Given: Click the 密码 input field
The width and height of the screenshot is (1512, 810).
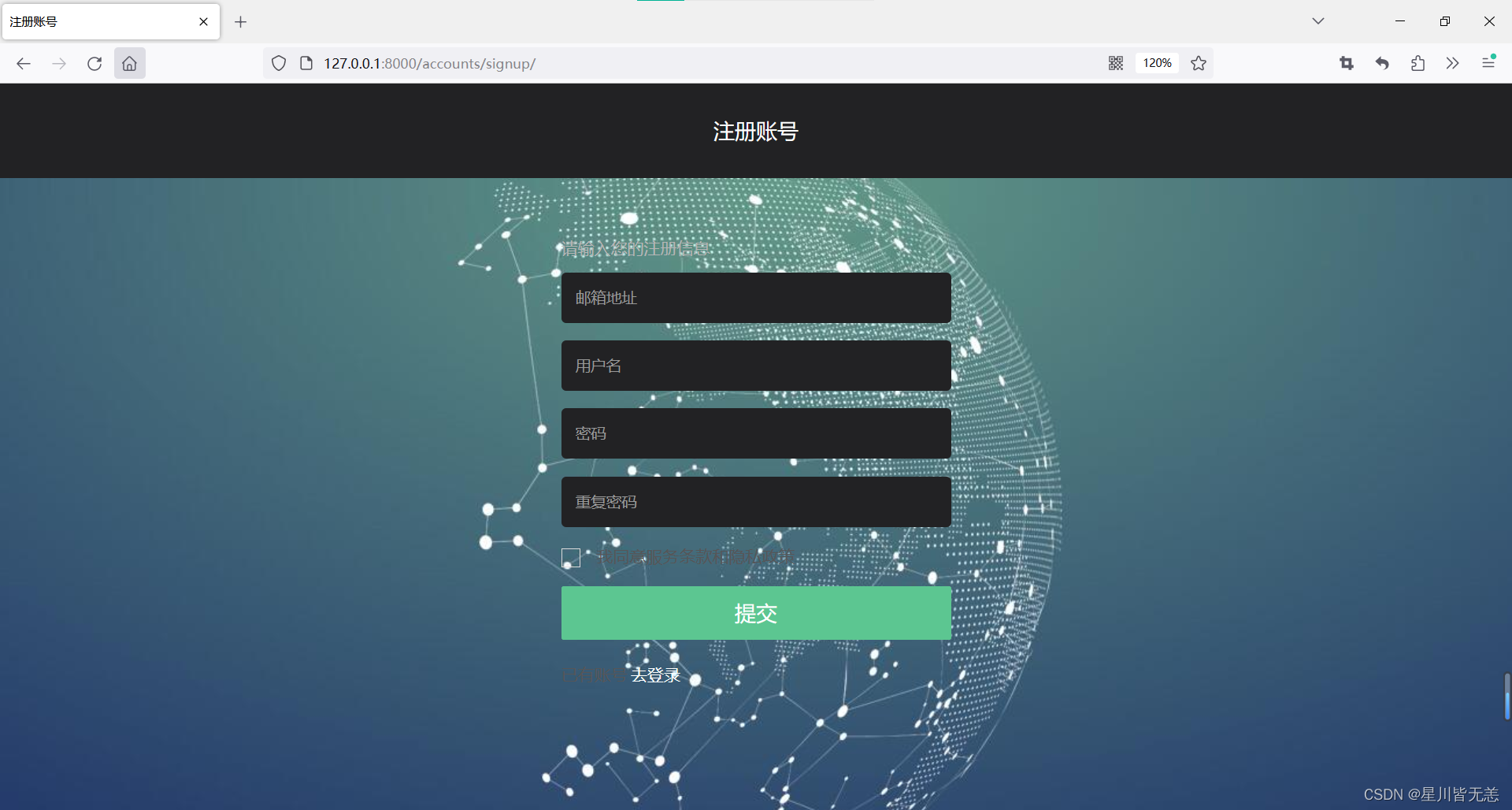Looking at the screenshot, I should [756, 433].
